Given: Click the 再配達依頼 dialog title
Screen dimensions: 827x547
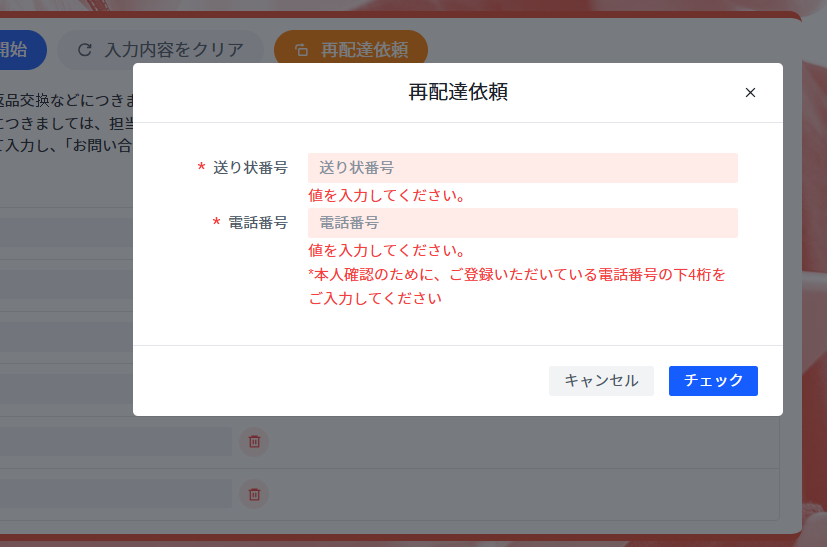Looking at the screenshot, I should point(458,92).
